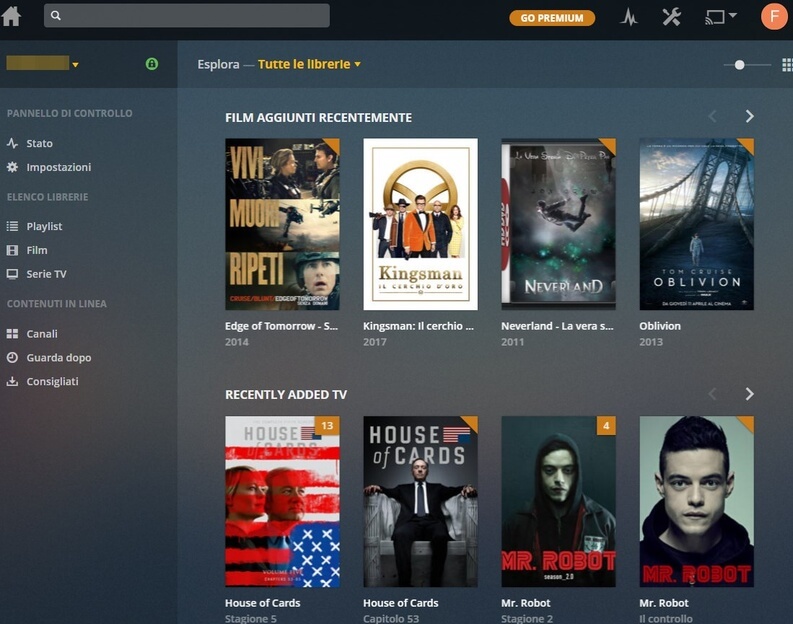The height and width of the screenshot is (624, 793).
Task: Click unwatched count badge 13 on House of Cards
Action: (327, 426)
